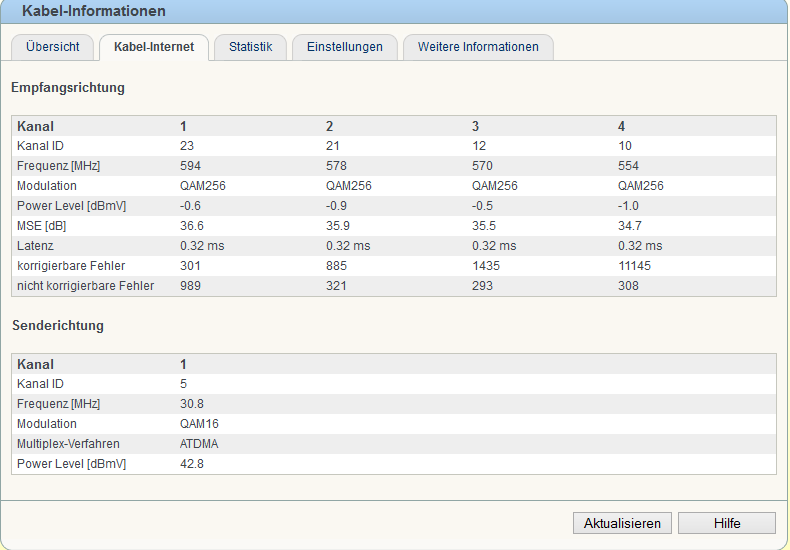This screenshot has height=550, width=790.
Task: Open the Statistik tab
Action: coord(250,47)
